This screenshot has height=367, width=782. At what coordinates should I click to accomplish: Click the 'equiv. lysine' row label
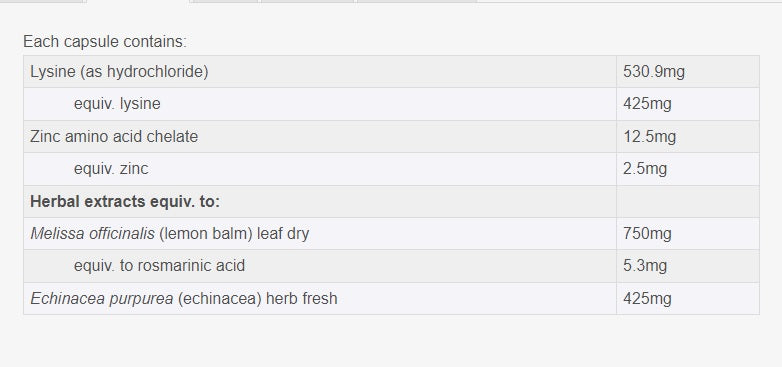coord(117,104)
